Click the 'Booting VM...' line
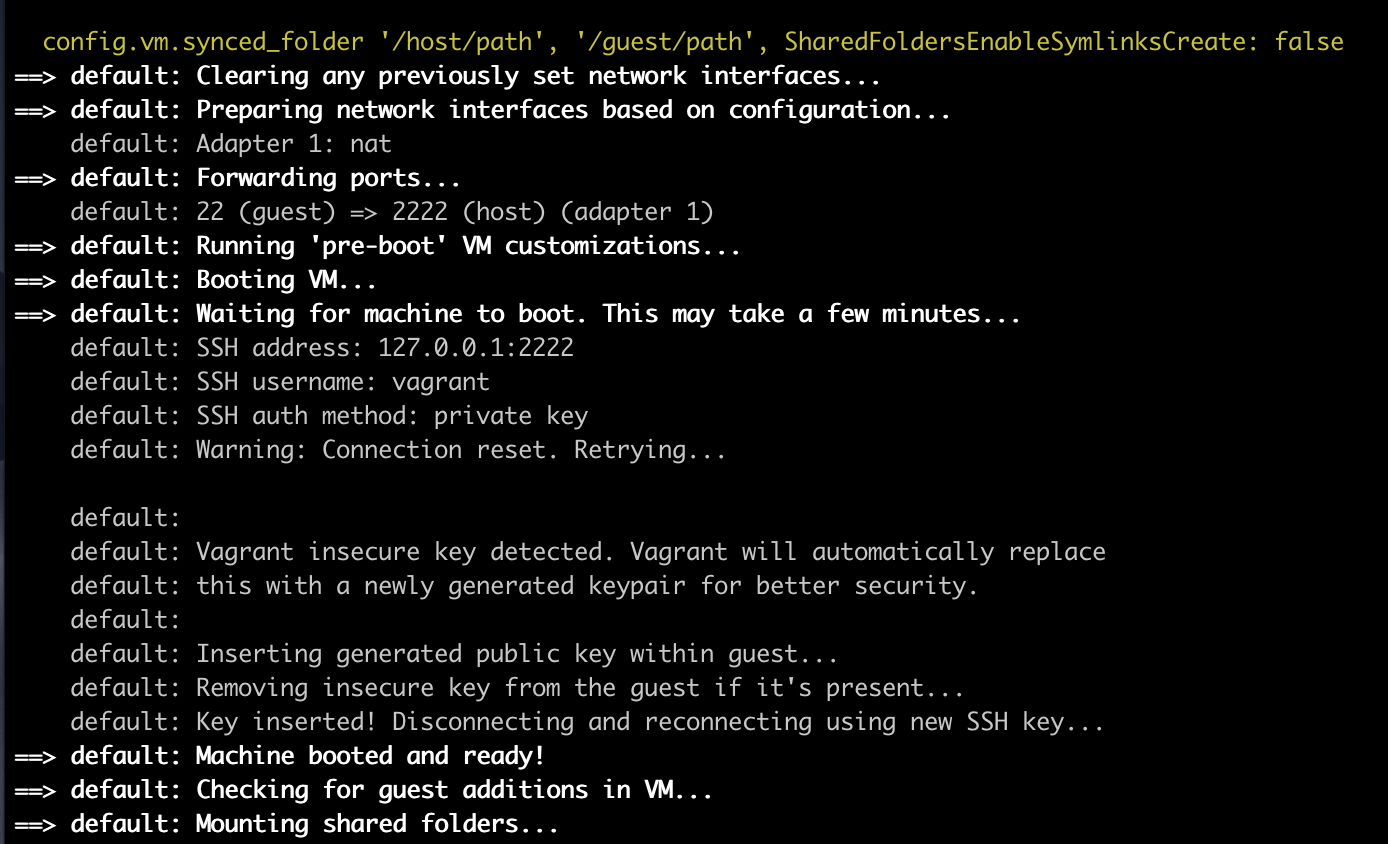Screen dimensions: 1388x844 [x=196, y=280]
